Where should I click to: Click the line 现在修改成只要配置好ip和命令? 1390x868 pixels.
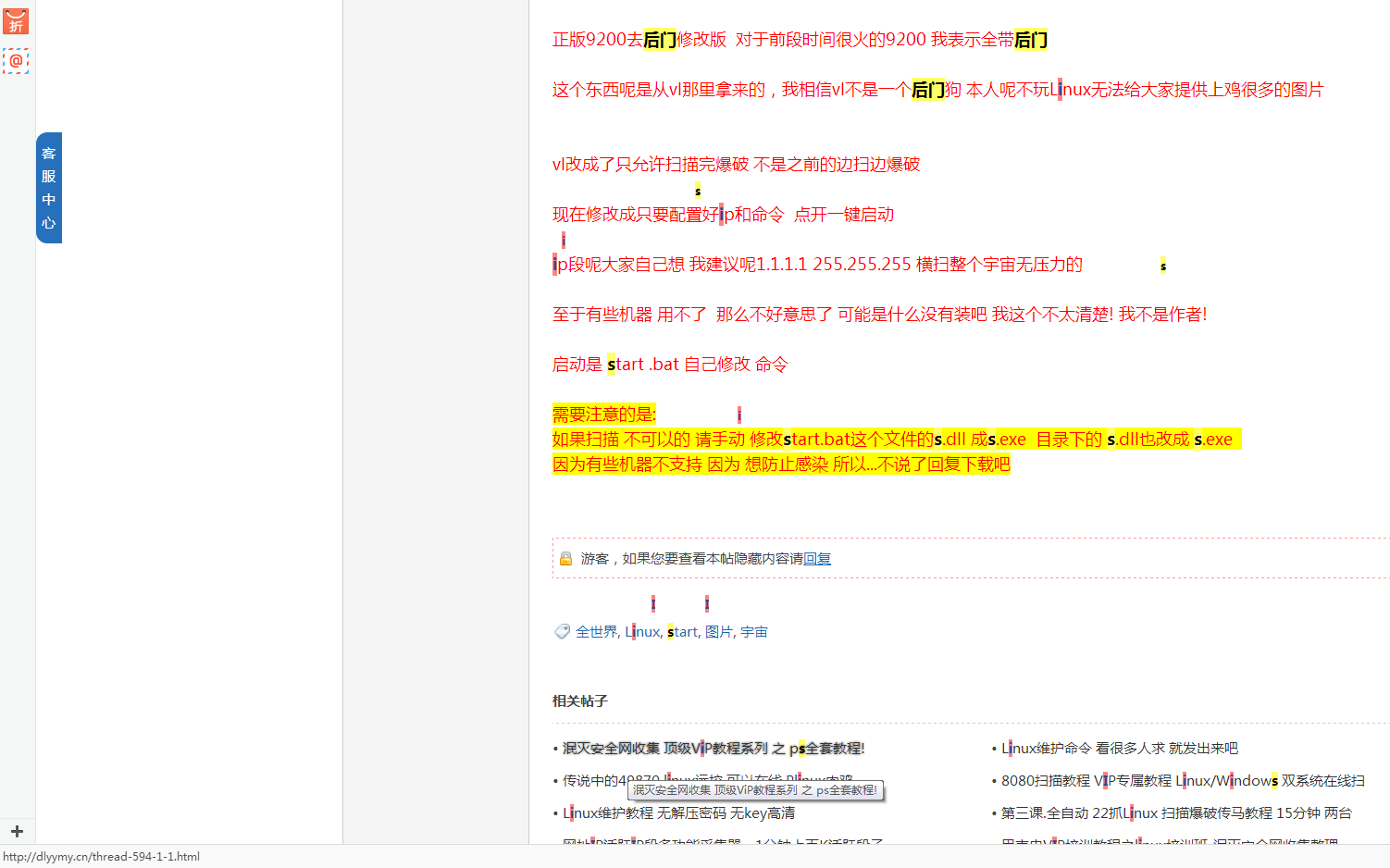[723, 215]
